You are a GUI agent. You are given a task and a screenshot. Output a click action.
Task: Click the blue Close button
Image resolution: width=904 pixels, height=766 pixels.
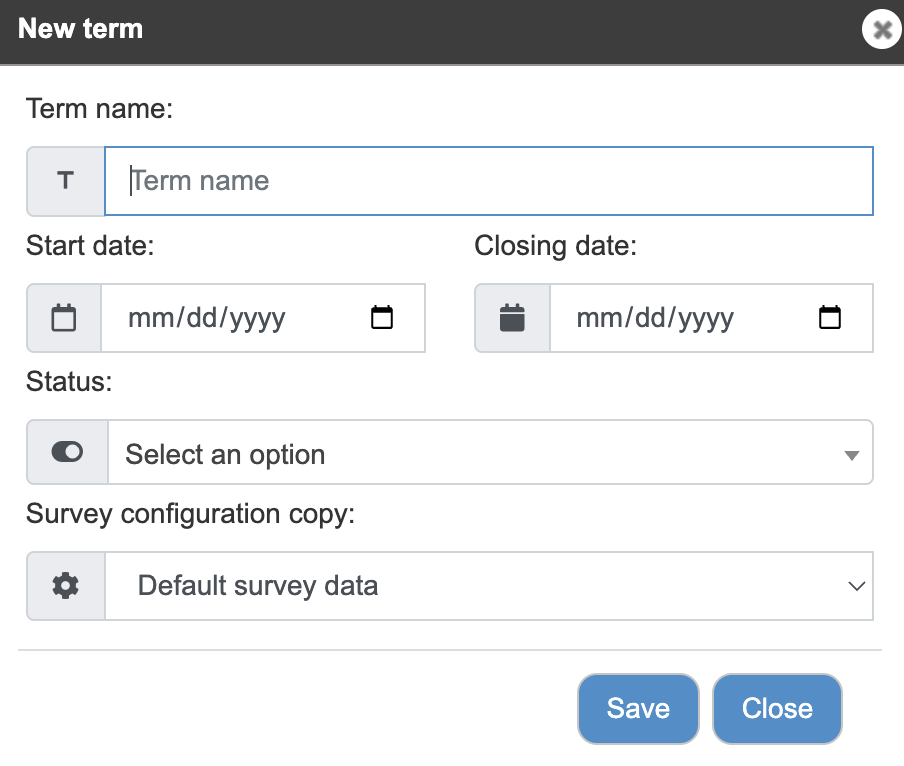tap(777, 708)
